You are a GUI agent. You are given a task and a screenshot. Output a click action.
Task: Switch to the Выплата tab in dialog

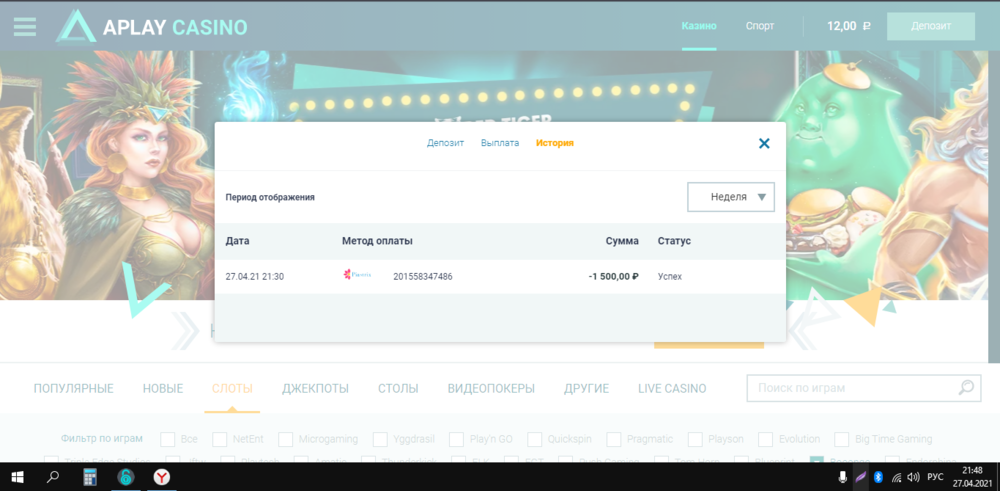pyautogui.click(x=500, y=143)
